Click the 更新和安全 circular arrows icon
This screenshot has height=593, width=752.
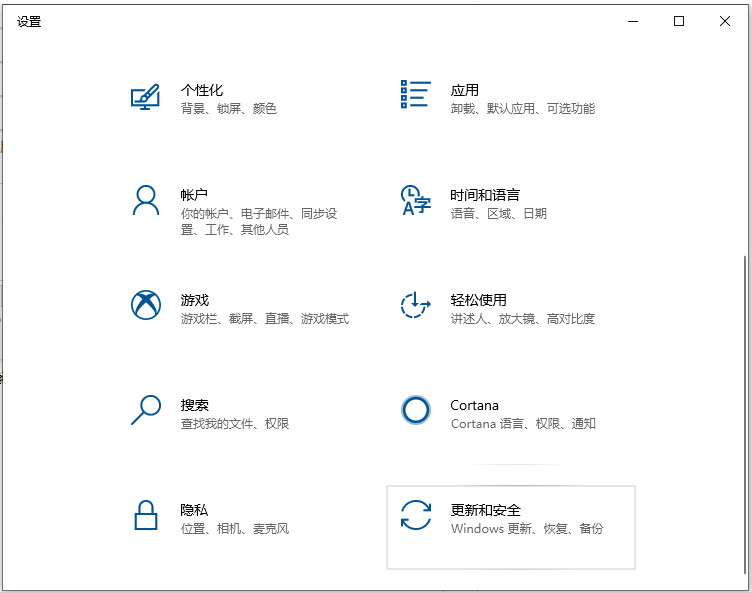coord(415,516)
